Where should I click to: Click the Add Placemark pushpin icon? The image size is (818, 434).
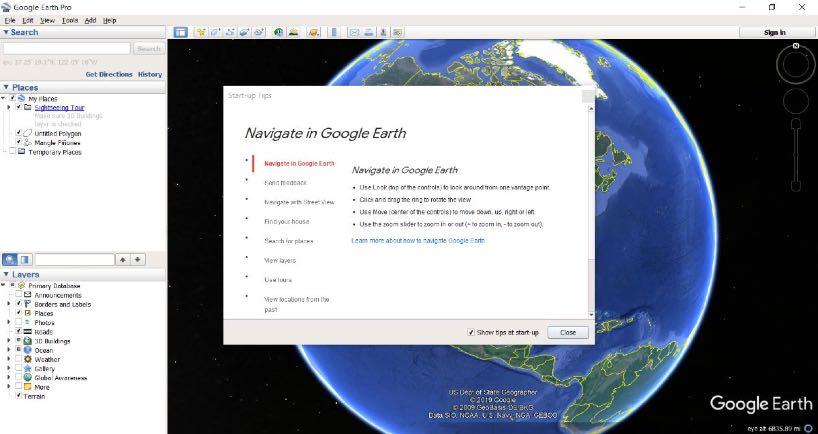coord(201,32)
